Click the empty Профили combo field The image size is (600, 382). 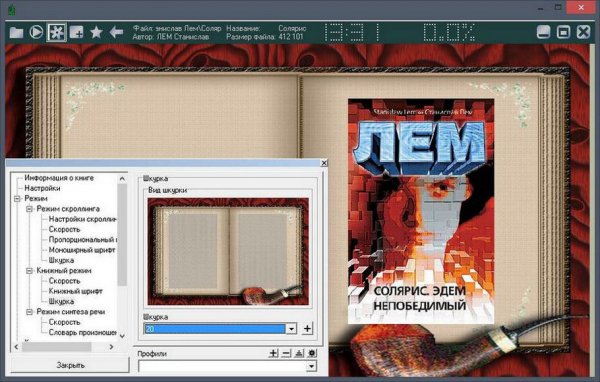tap(222, 366)
